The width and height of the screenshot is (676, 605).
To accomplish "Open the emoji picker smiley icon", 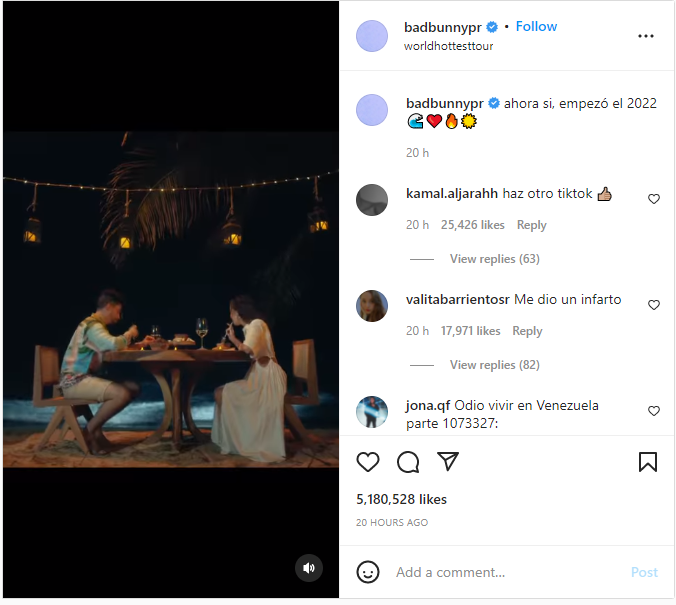I will pos(368,572).
